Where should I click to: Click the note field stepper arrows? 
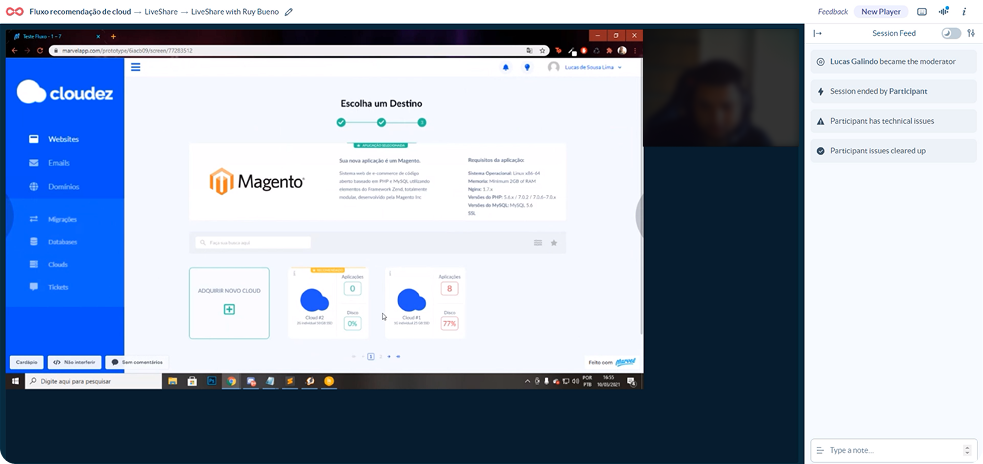click(966, 450)
